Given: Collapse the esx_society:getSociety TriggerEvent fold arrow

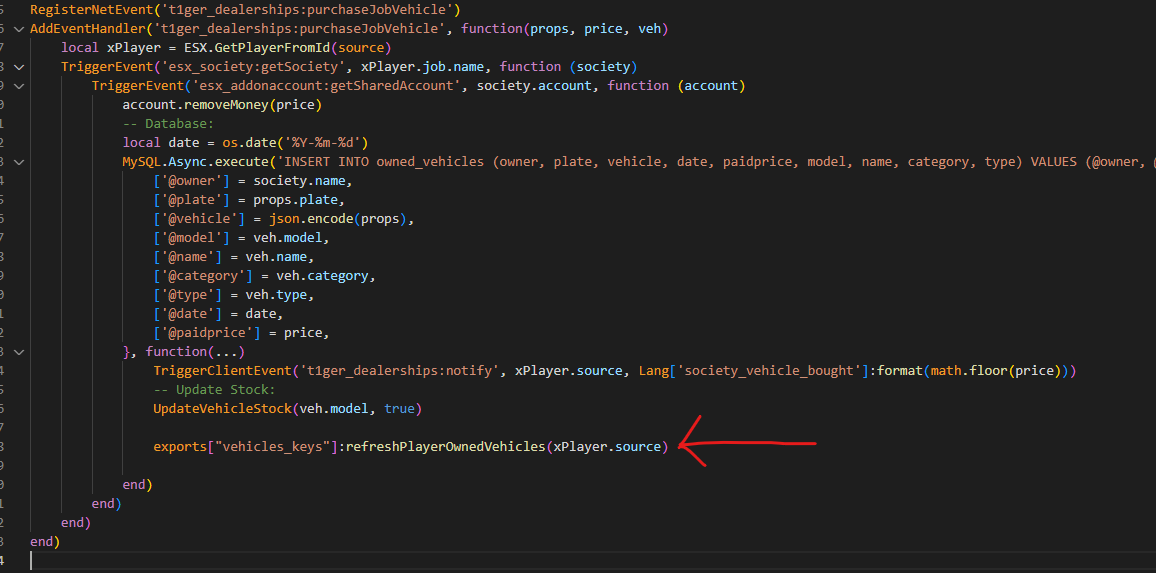Looking at the screenshot, I should click(17, 67).
